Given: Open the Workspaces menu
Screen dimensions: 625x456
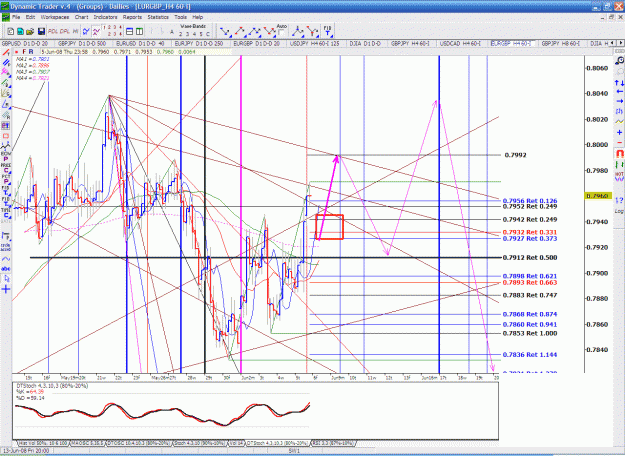Looking at the screenshot, I should 55,17.
